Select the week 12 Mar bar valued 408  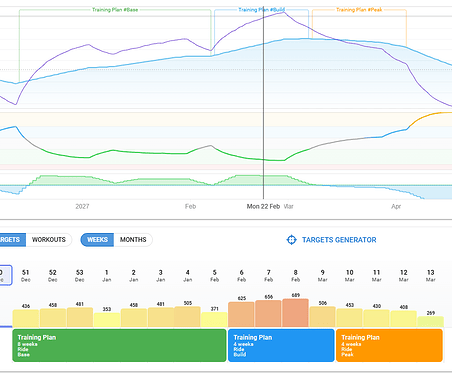click(x=404, y=319)
